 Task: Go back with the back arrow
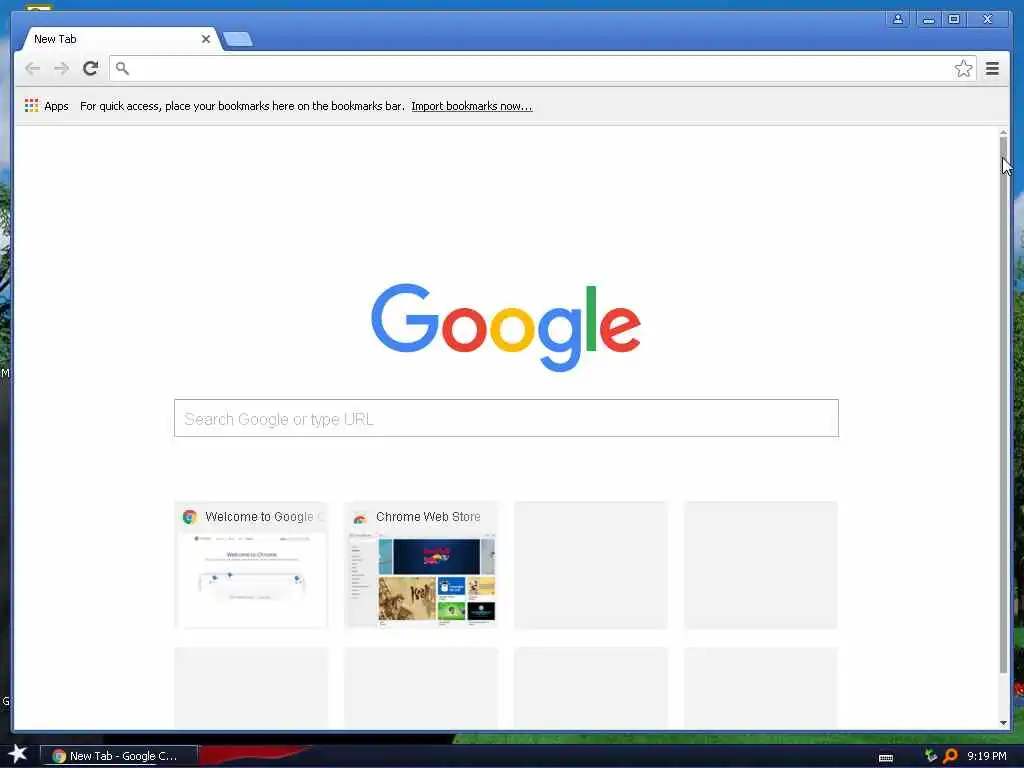[33, 68]
